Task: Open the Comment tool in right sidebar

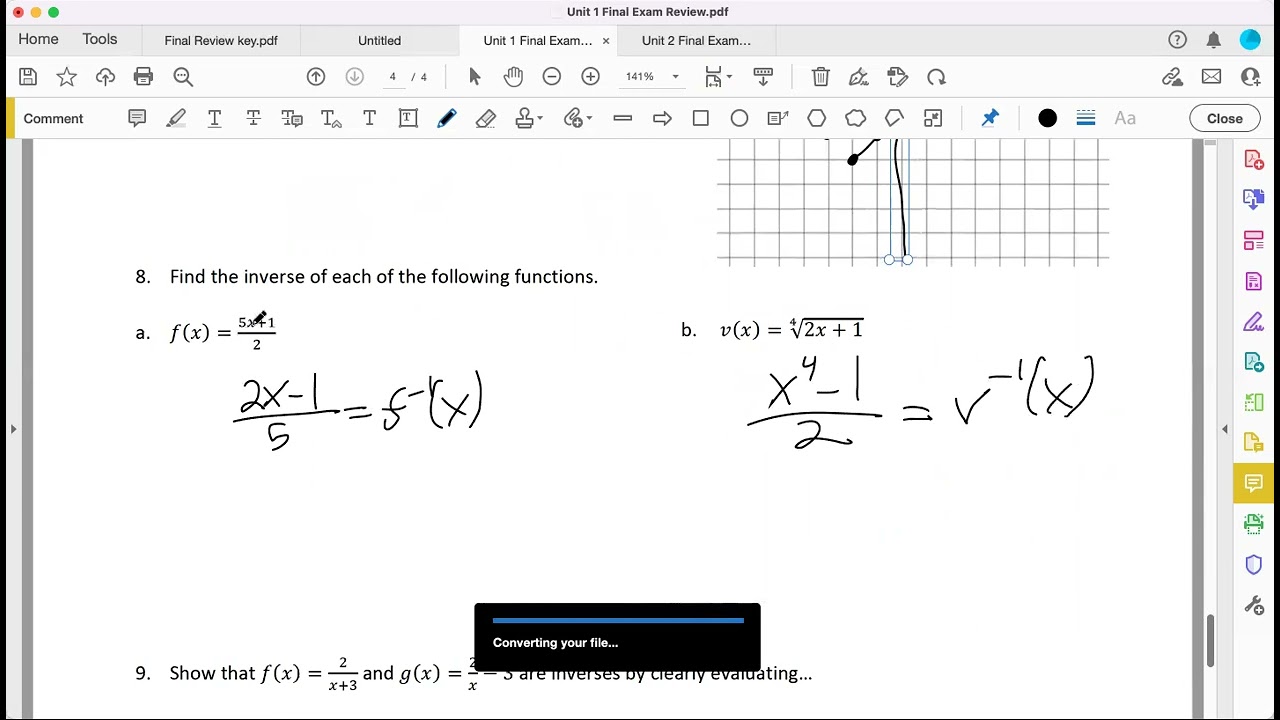Action: (x=1254, y=484)
